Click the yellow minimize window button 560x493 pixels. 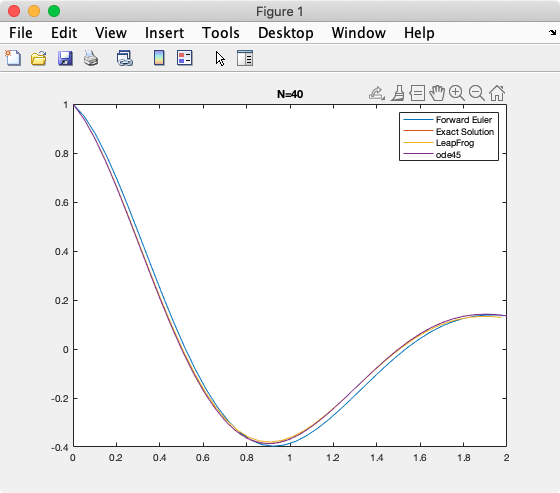34,11
